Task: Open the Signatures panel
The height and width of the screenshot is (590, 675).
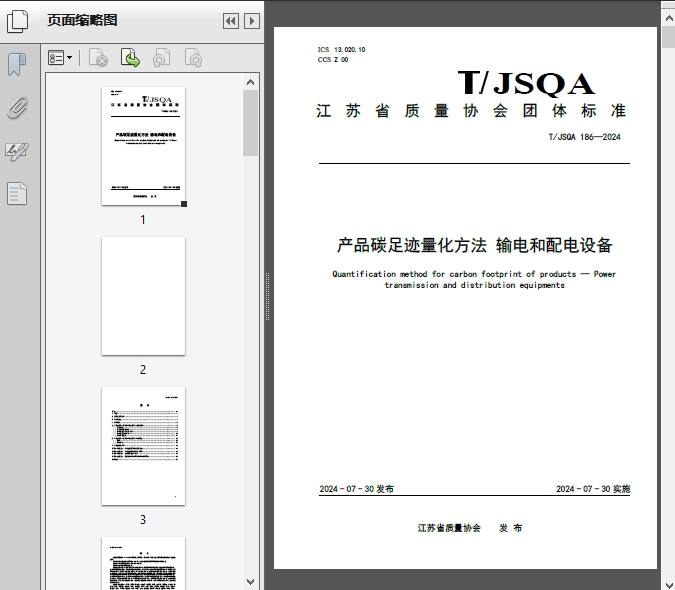Action: click(17, 151)
